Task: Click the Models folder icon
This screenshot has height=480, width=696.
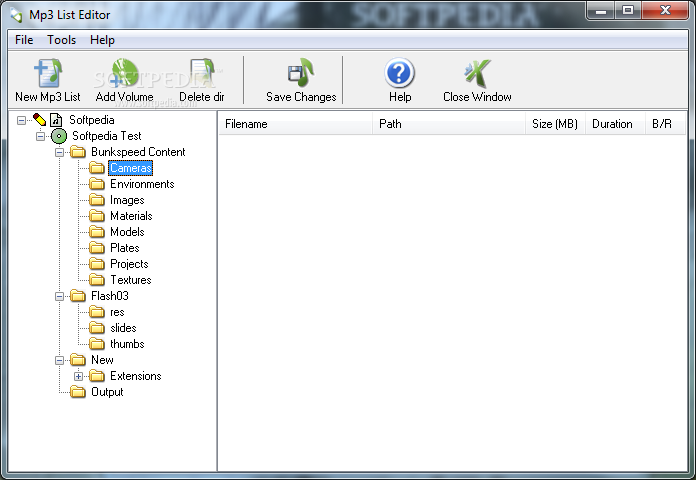Action: click(97, 232)
